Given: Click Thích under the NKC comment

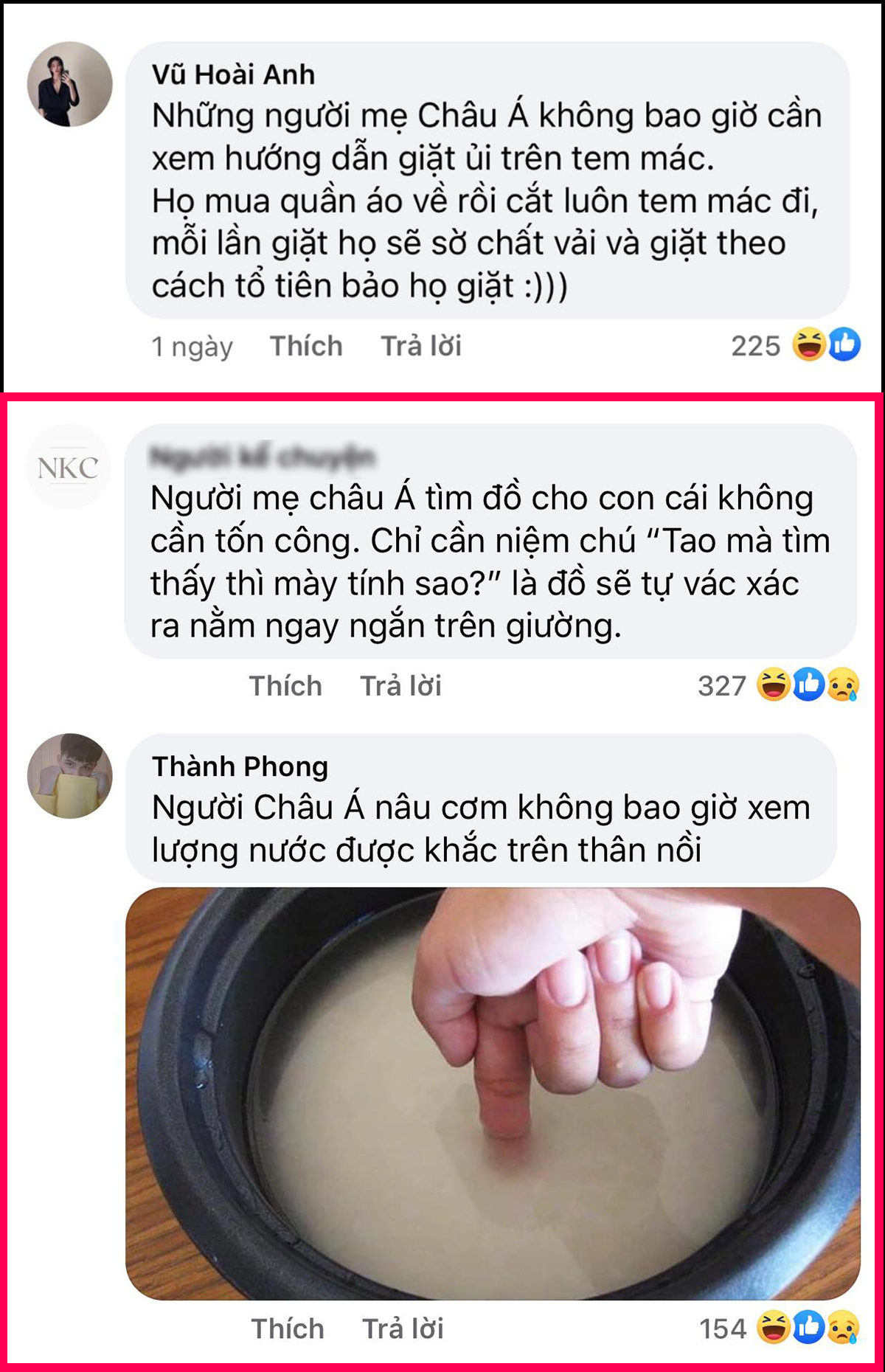Looking at the screenshot, I should (x=285, y=686).
